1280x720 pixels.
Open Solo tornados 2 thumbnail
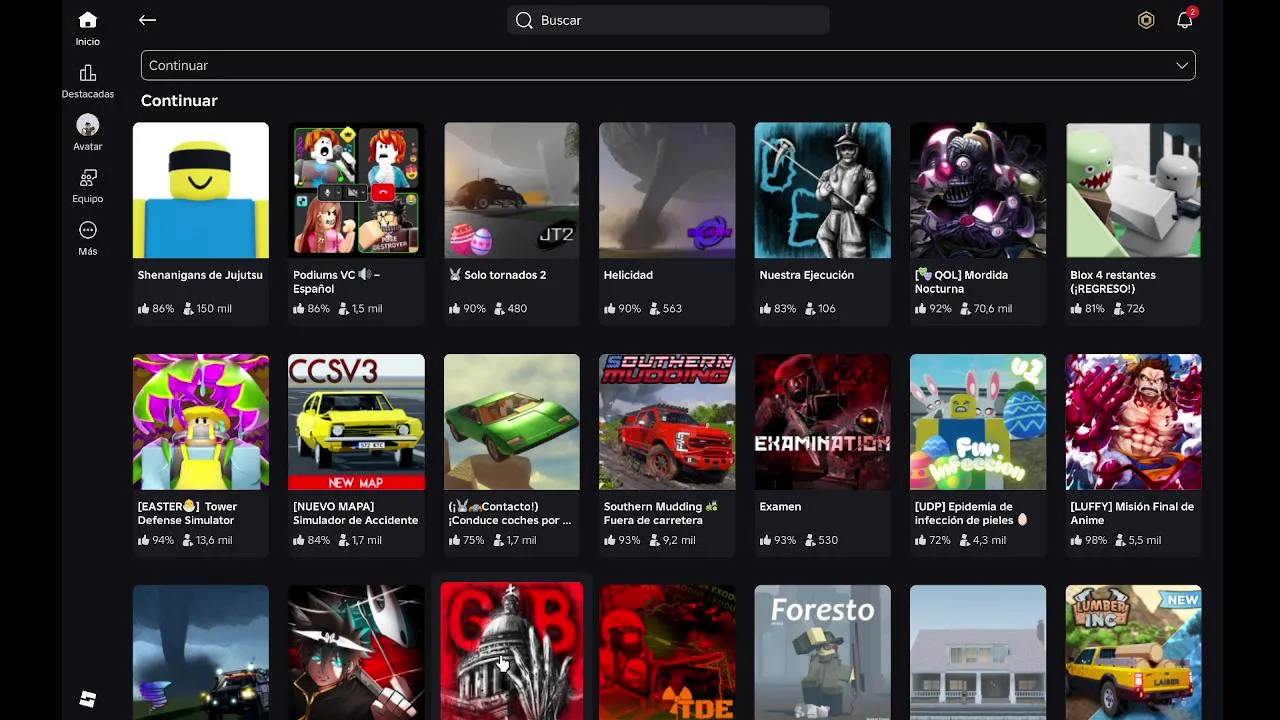click(x=512, y=190)
